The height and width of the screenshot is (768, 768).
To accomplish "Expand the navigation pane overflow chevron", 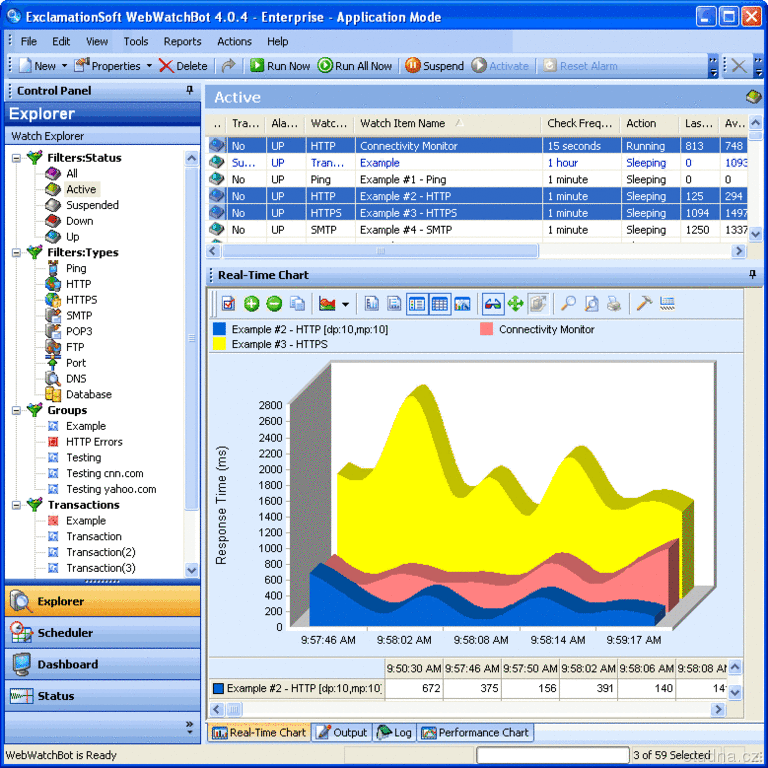I will click(x=190, y=727).
